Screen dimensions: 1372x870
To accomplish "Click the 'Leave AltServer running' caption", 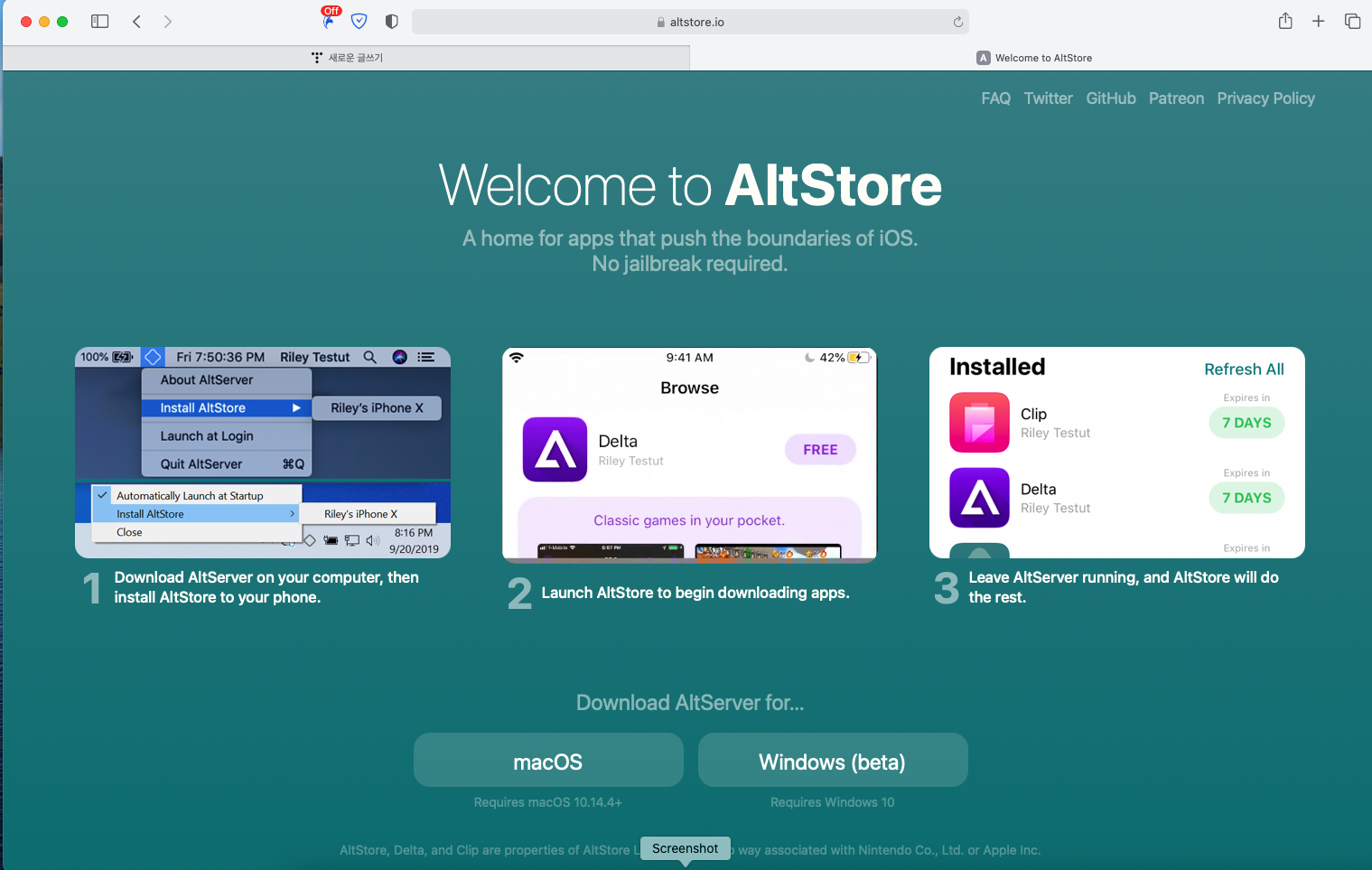I will pos(1124,587).
